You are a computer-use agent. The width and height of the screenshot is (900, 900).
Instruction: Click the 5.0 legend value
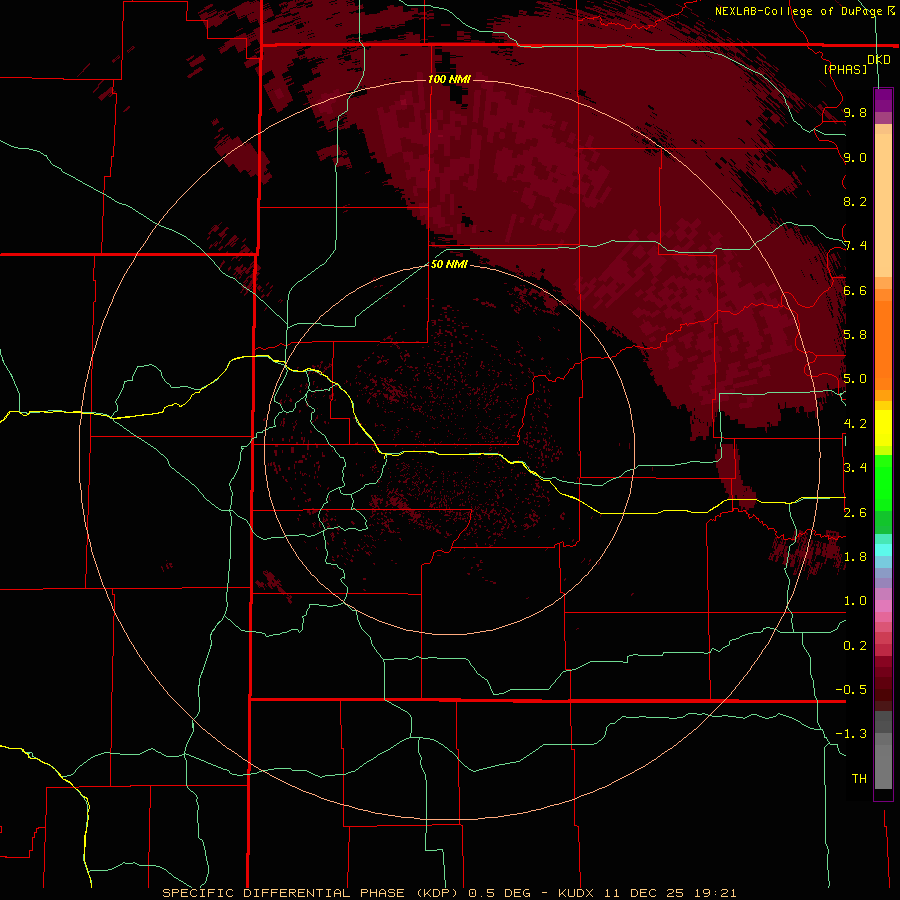(x=855, y=379)
